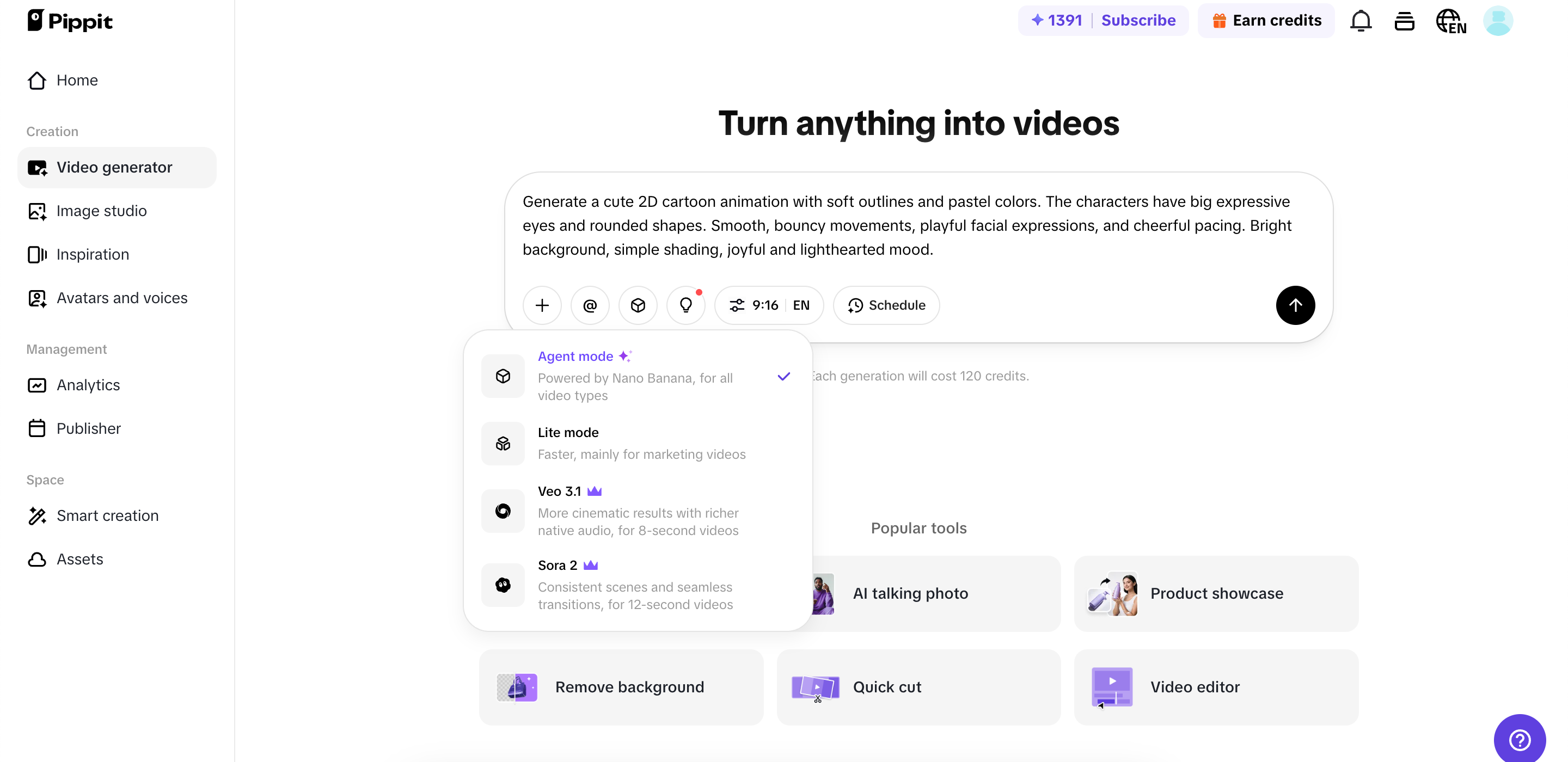Click the stacked layers icon in header

[1404, 21]
